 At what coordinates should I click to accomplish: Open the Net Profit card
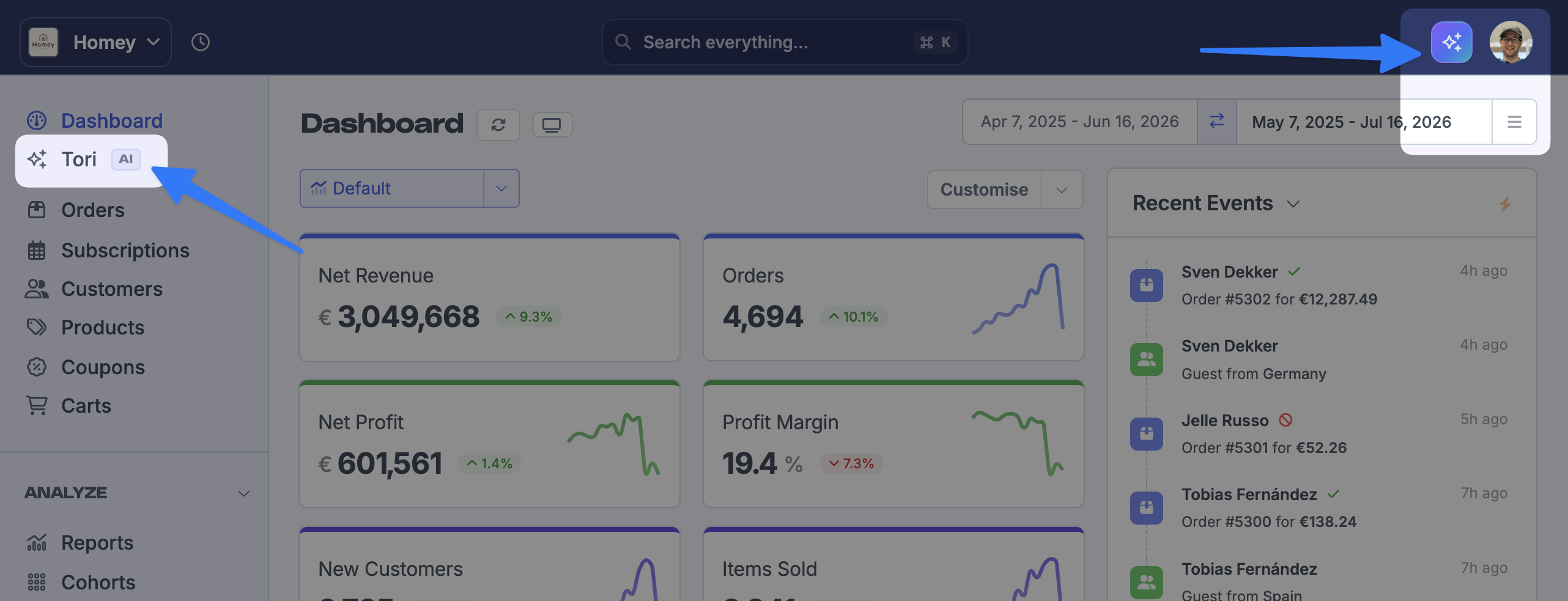tap(489, 444)
